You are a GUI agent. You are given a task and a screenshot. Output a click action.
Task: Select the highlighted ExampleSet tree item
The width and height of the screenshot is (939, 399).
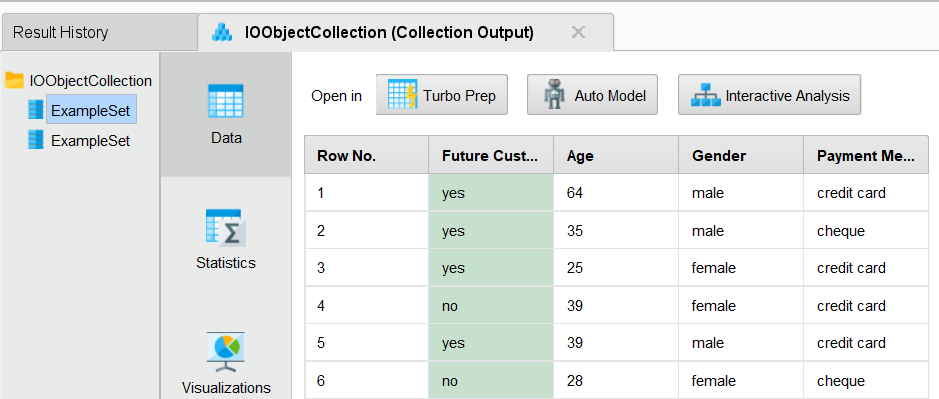[x=91, y=110]
